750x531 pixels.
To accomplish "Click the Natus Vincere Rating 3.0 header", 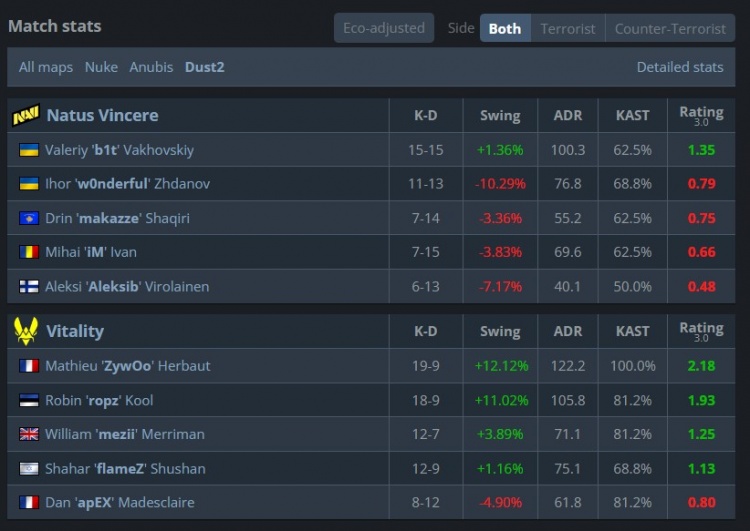I will 701,115.
